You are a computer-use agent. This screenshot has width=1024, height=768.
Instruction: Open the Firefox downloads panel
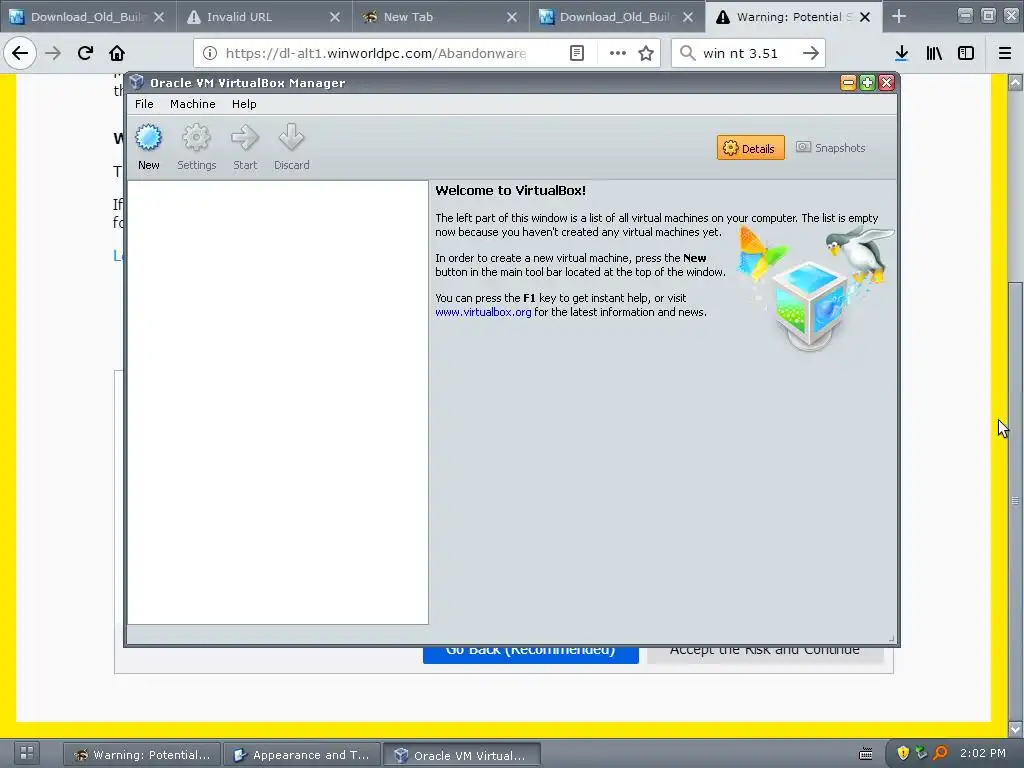pos(902,53)
